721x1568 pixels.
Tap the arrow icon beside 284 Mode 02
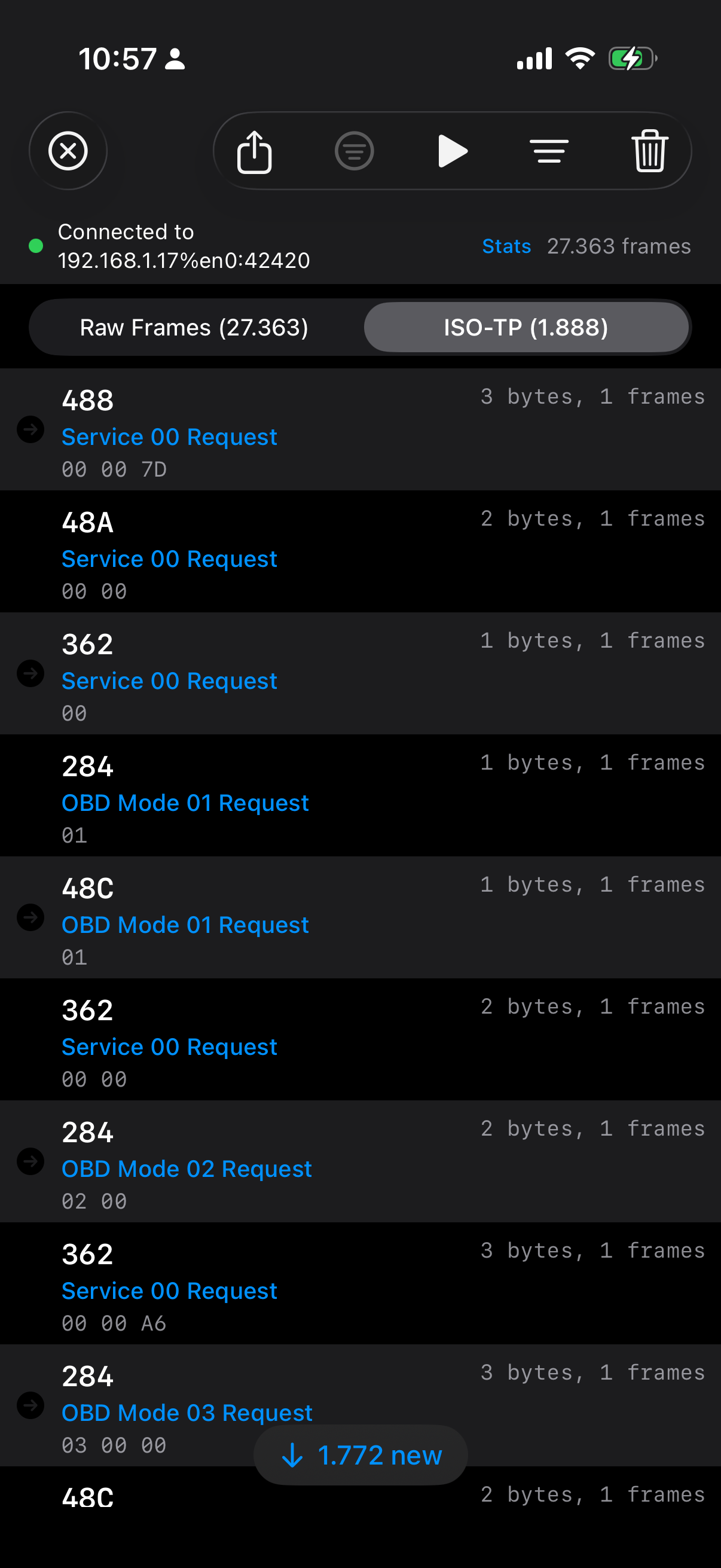[30, 1161]
